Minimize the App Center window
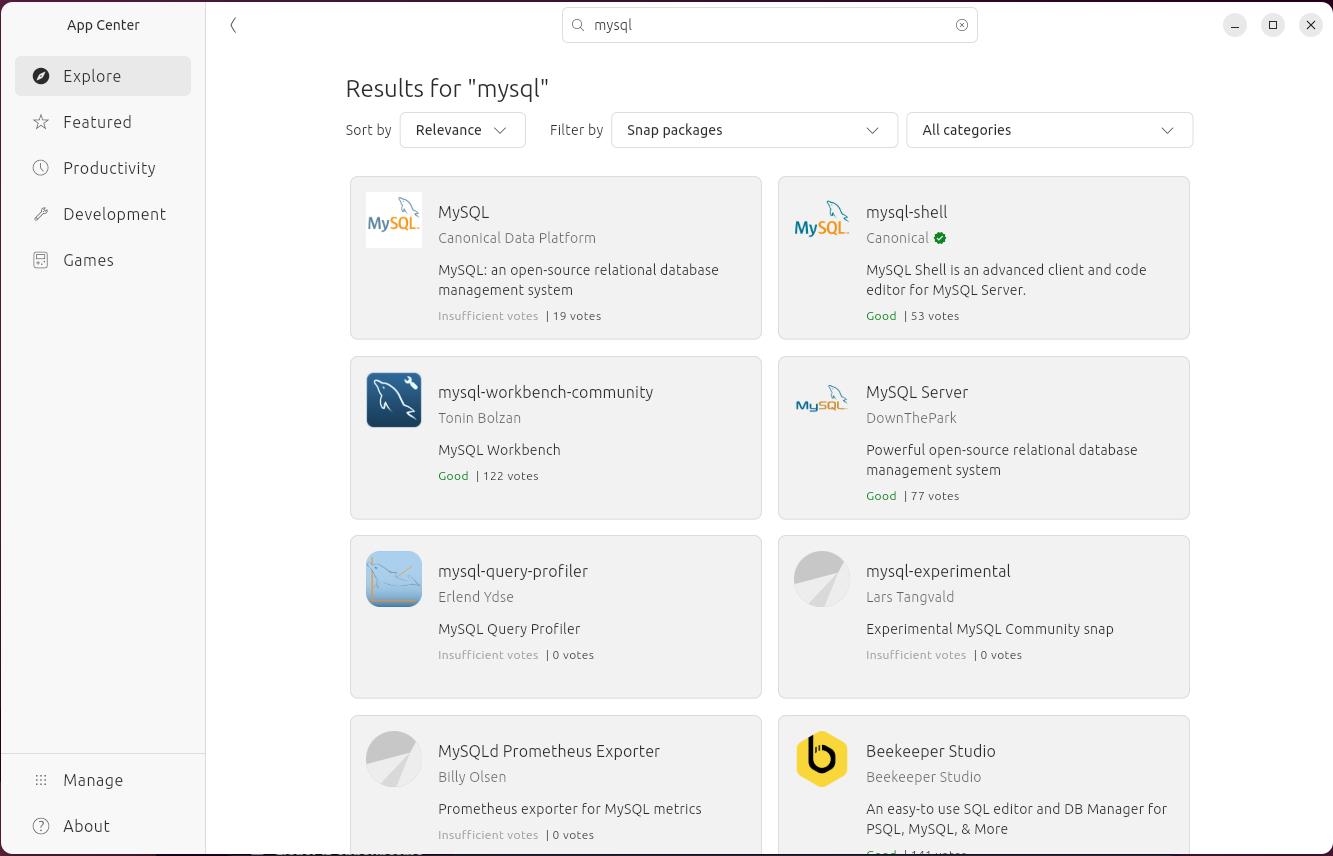This screenshot has width=1333, height=856. (x=1235, y=25)
